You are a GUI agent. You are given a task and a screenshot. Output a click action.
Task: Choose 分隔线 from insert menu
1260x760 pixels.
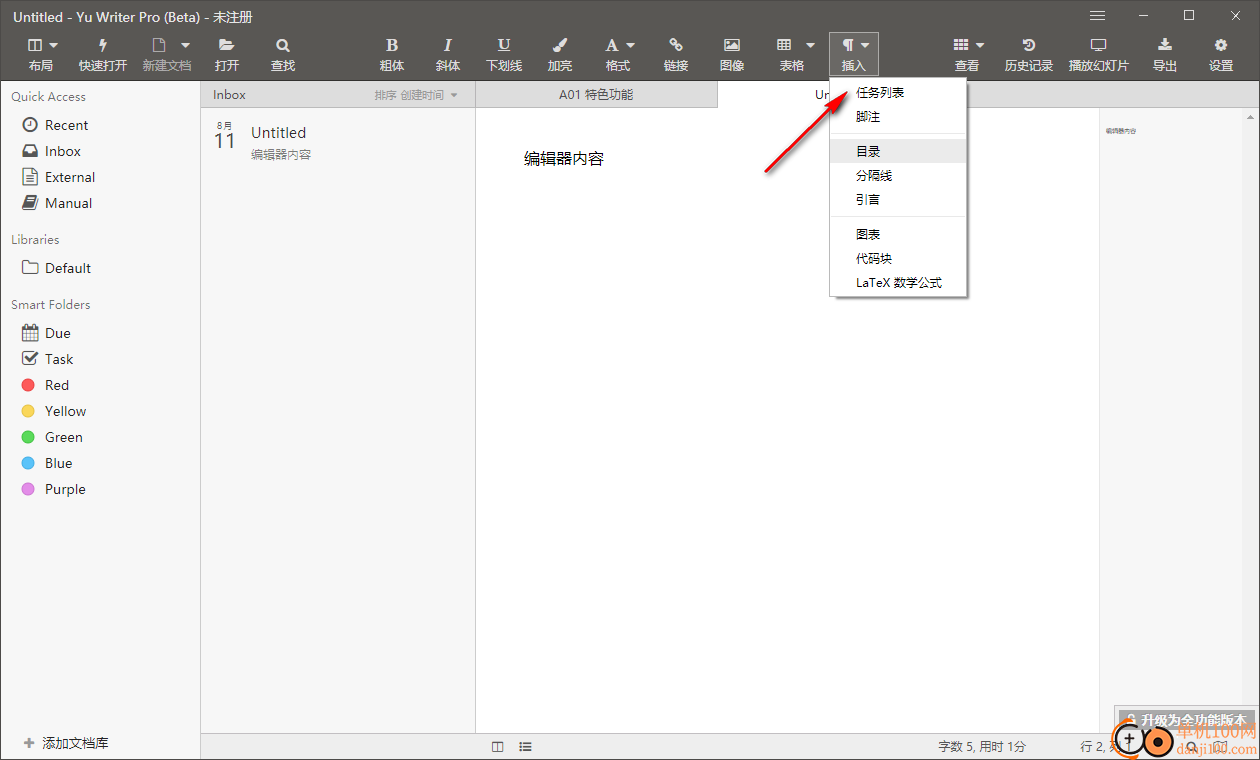tap(898, 175)
